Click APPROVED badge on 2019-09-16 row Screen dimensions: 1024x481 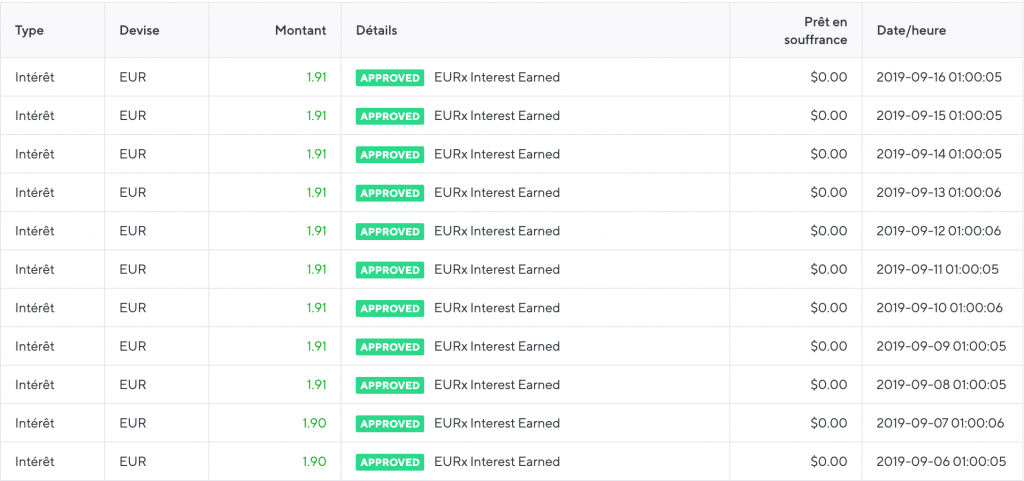pyautogui.click(x=390, y=78)
